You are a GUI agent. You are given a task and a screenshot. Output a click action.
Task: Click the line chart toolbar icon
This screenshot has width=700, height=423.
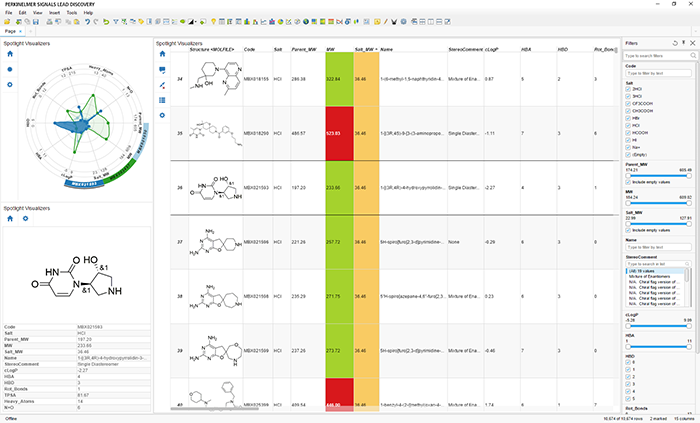click(263, 21)
